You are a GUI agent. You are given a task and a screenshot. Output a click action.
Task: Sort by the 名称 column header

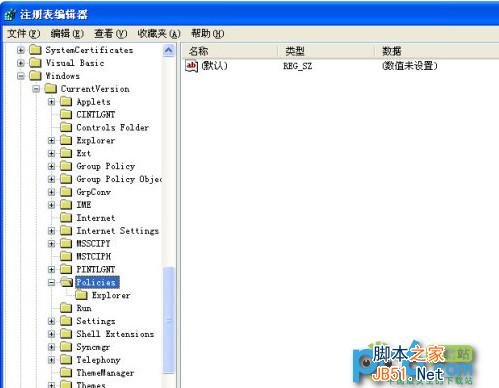(x=230, y=51)
